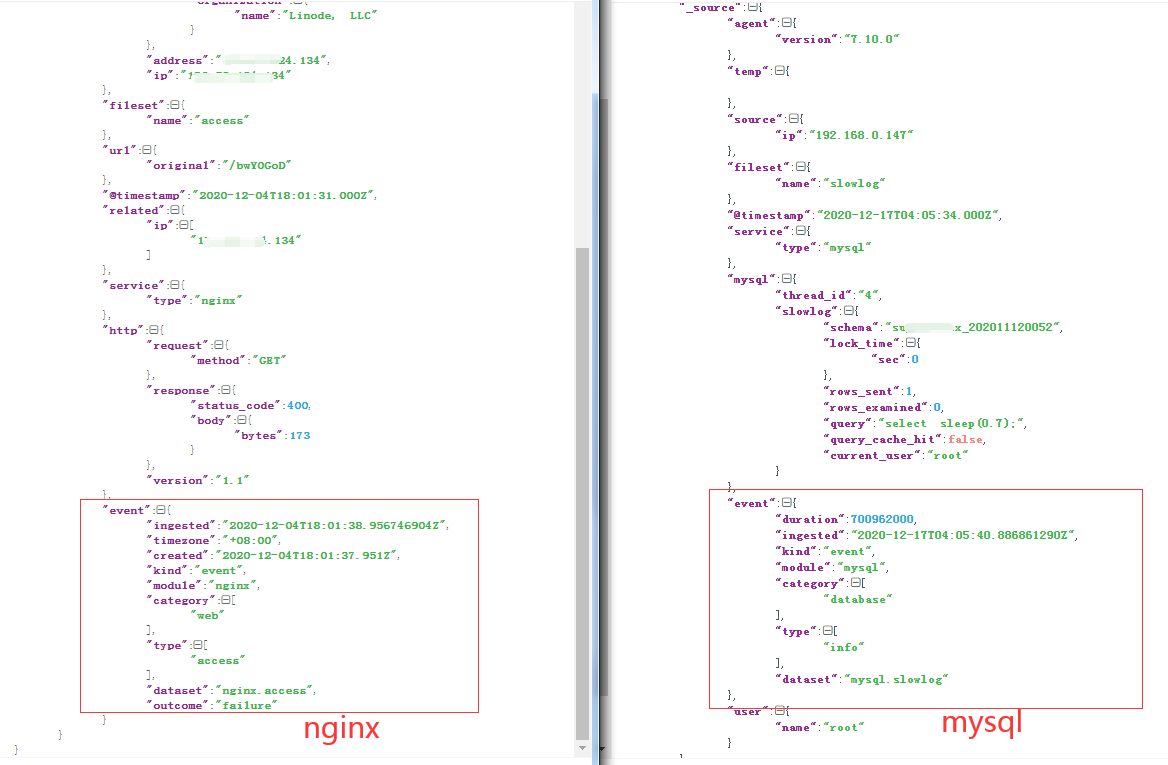1168x765 pixels.
Task: Select ingested "2020-12-04T18:01:38.956746904Z"
Action: [x=334, y=525]
